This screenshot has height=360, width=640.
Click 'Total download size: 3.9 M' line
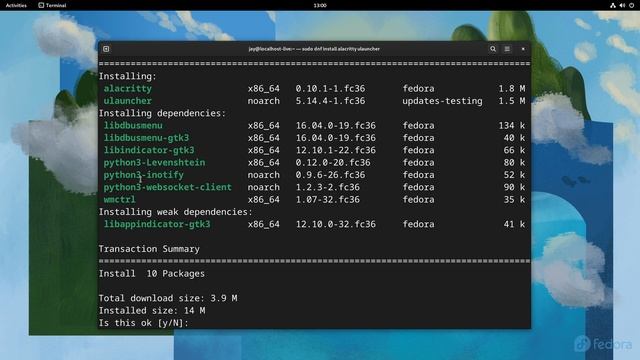click(168, 298)
